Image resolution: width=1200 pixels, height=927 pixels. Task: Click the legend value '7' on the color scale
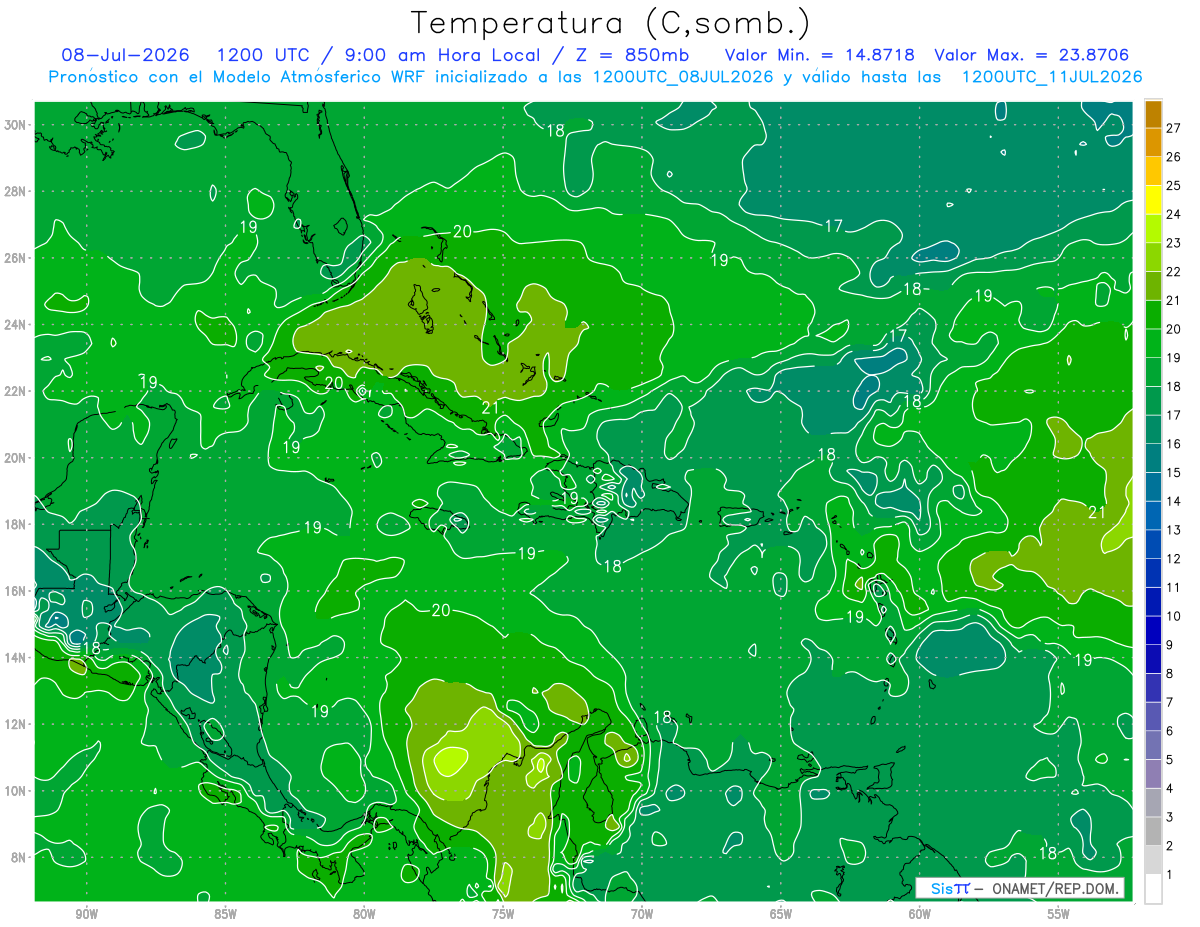[1169, 702]
